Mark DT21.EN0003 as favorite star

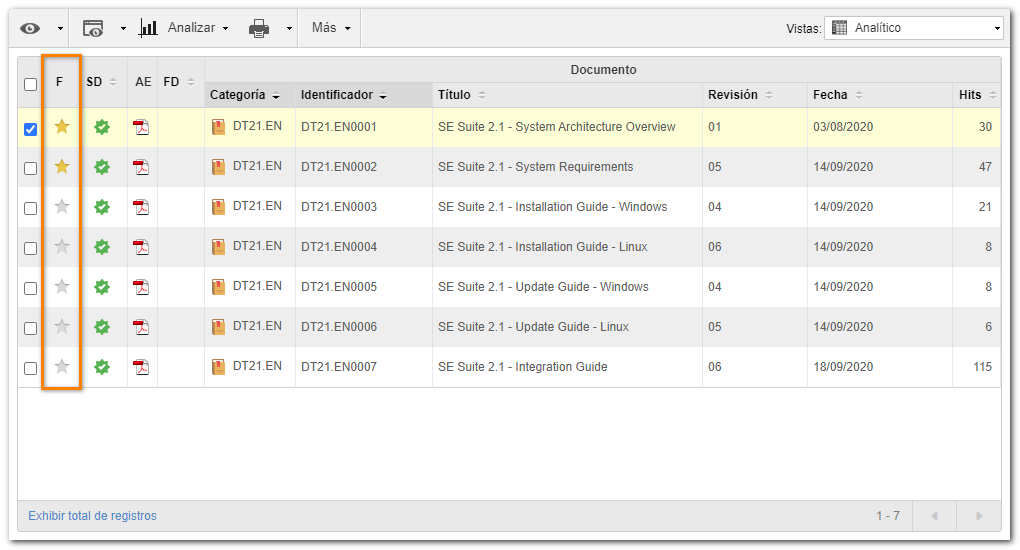point(62,207)
